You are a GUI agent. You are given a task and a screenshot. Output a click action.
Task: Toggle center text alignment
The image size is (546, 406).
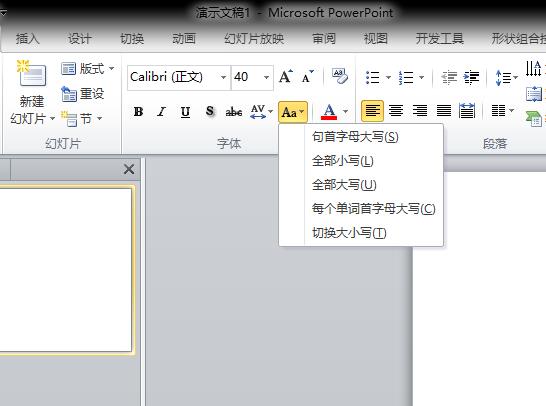(396, 111)
